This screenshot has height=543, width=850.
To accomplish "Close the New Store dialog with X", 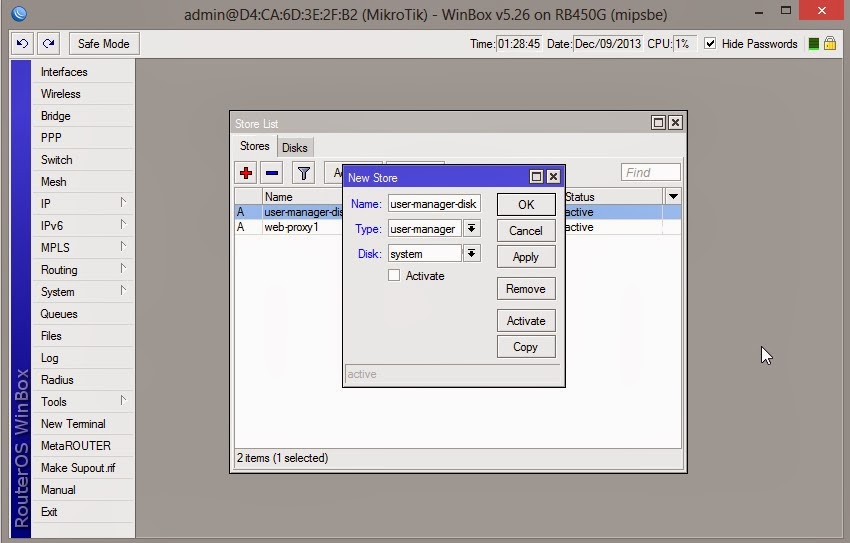I will pos(553,177).
